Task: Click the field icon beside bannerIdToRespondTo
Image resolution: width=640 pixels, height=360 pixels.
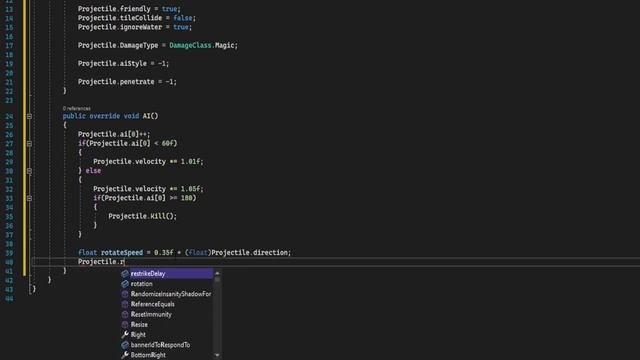Action: (125, 344)
